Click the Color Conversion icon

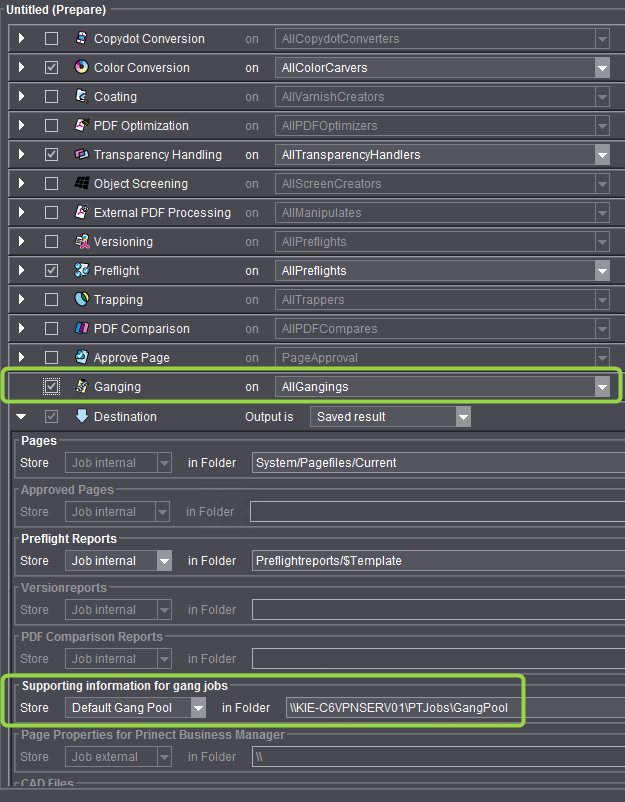(82, 68)
